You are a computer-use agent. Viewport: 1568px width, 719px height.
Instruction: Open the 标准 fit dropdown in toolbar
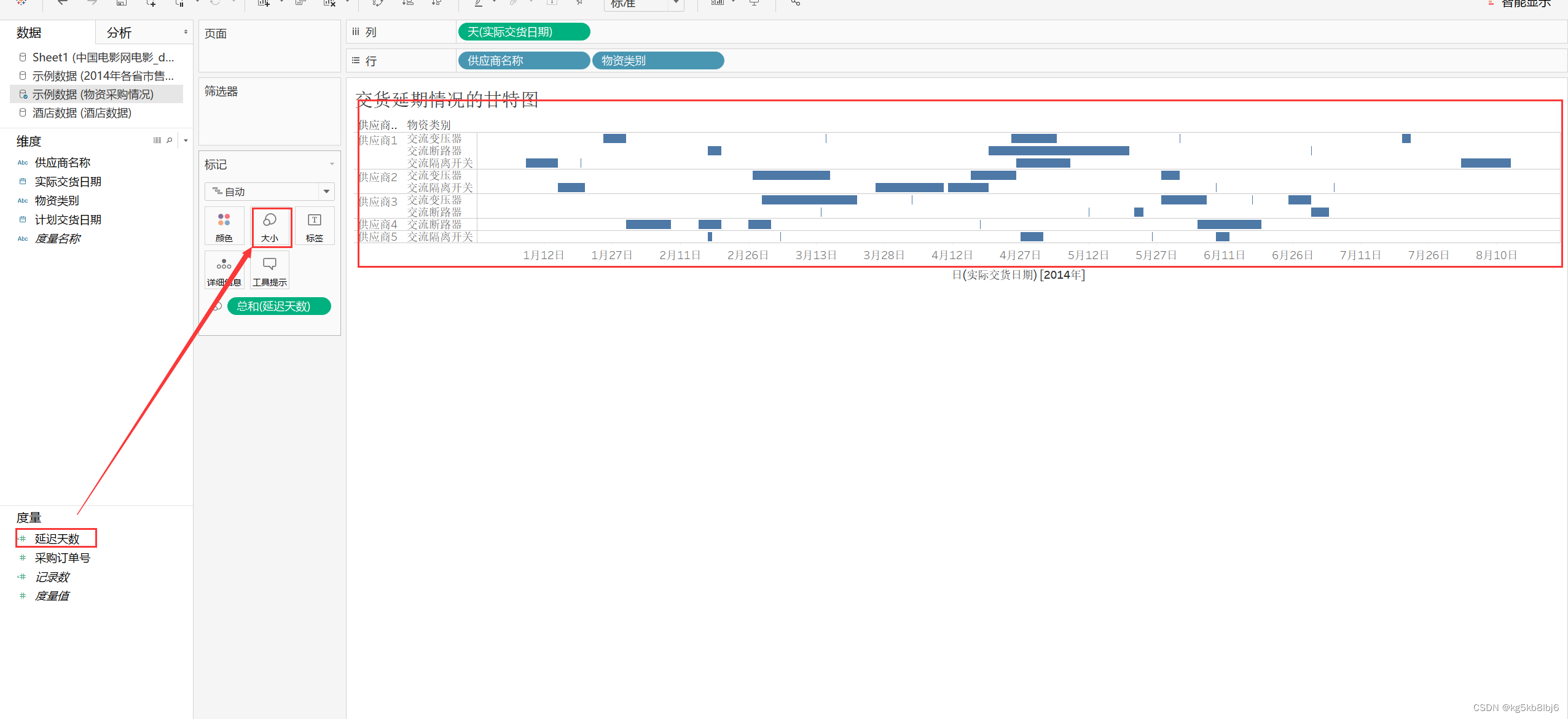tap(644, 4)
